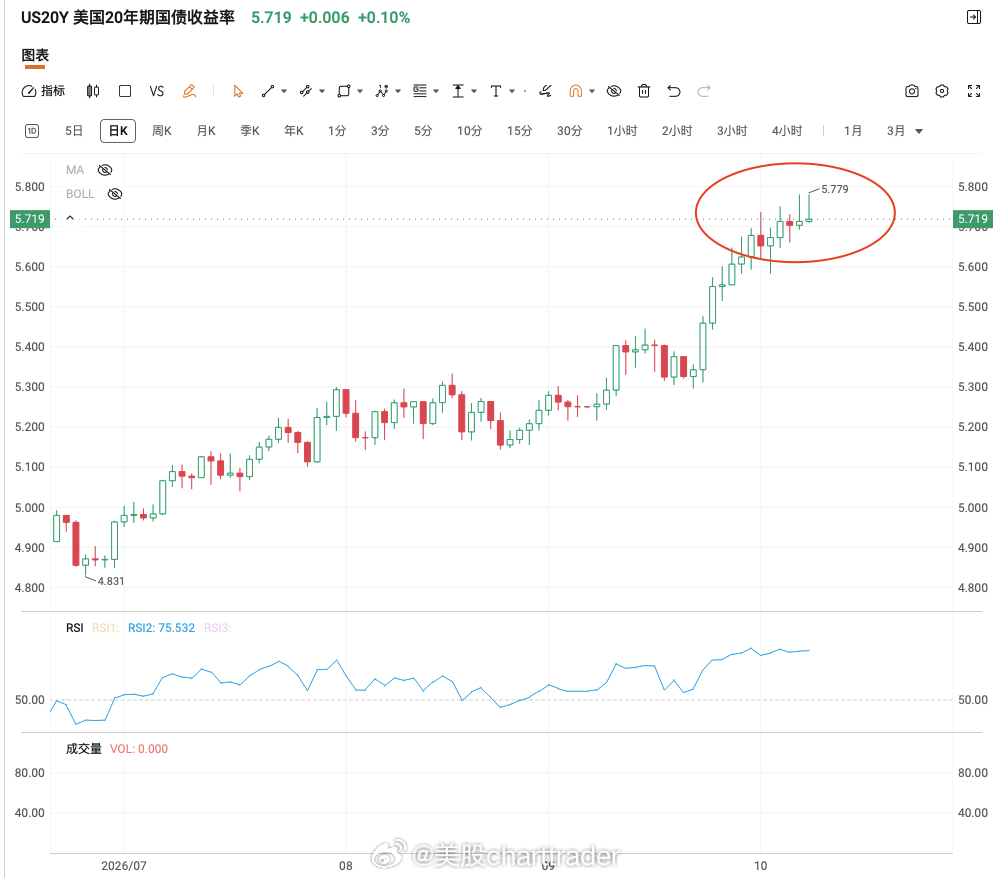
Task: Expand the channel tool dropdown
Action: pos(322,91)
